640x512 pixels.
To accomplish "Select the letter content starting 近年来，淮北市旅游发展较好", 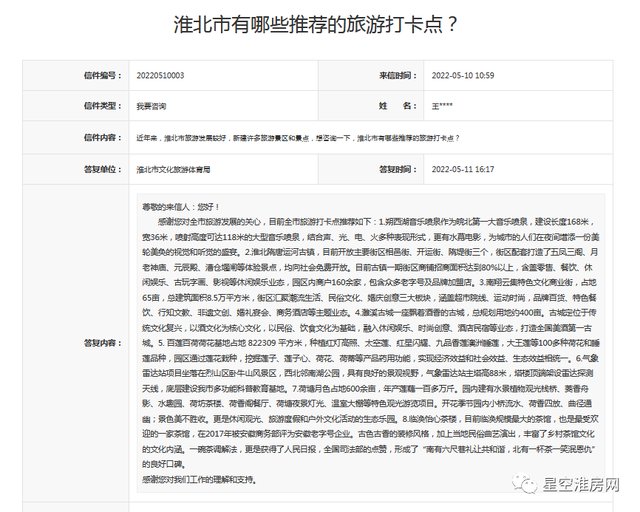I will pos(298,138).
